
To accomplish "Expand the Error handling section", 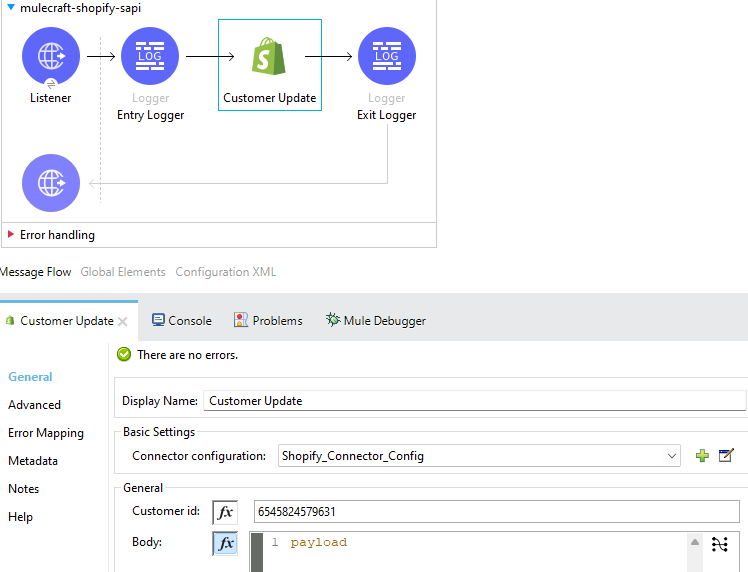I will (11, 235).
